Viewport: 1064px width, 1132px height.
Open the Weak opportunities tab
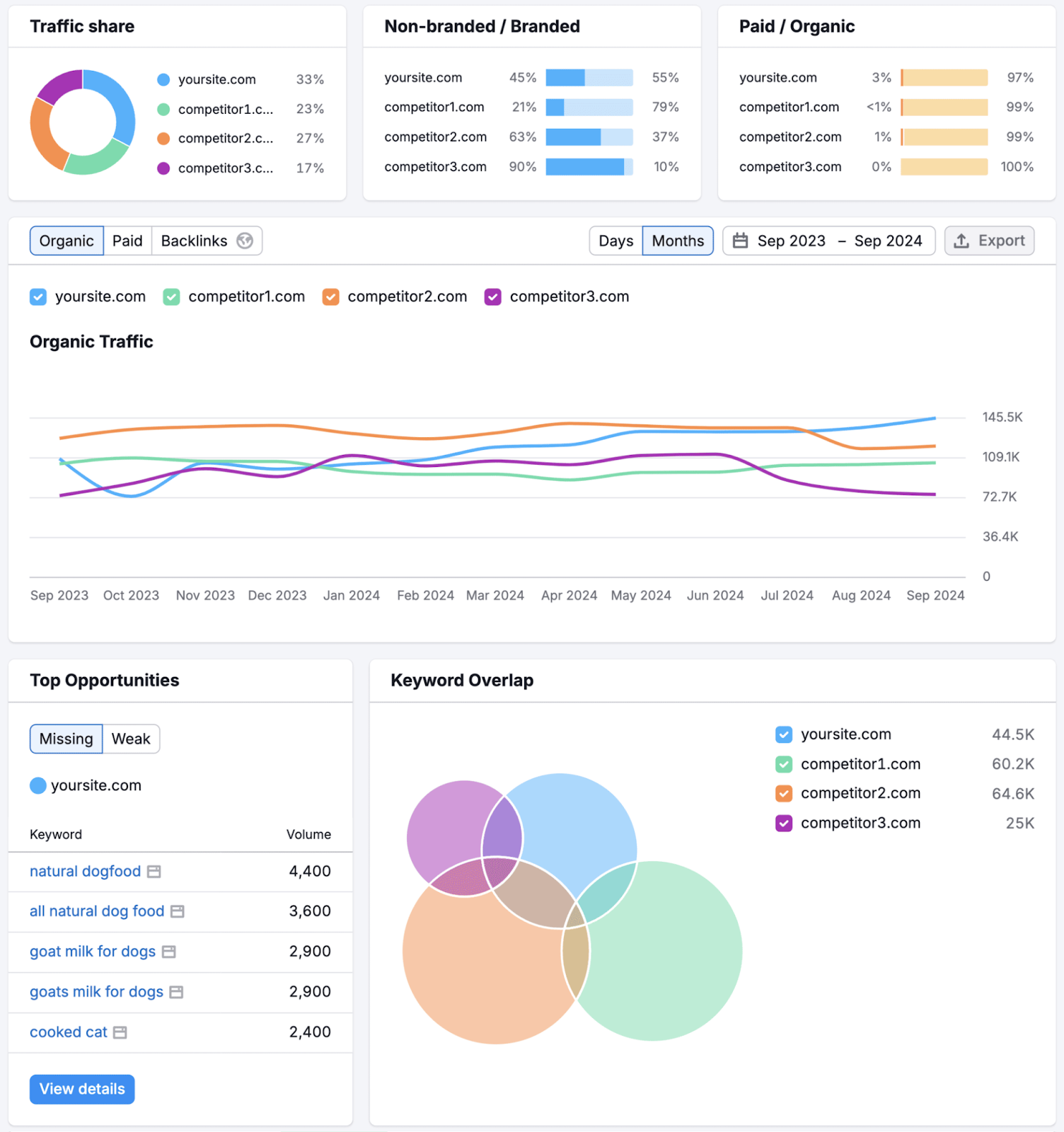point(131,739)
